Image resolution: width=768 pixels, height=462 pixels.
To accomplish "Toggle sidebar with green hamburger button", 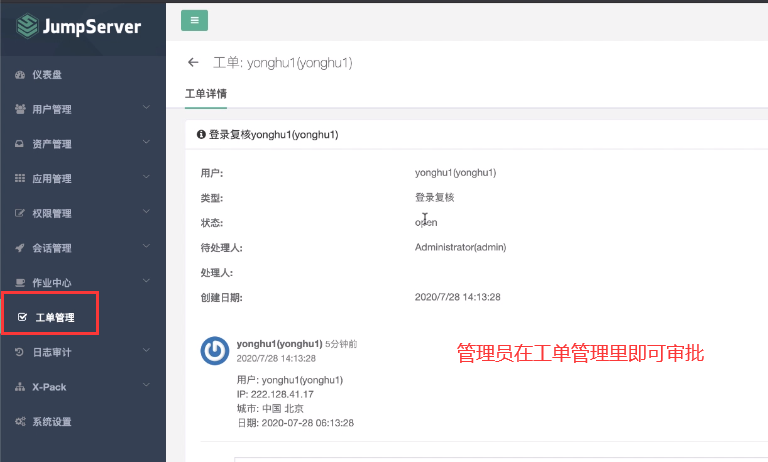I will [194, 21].
